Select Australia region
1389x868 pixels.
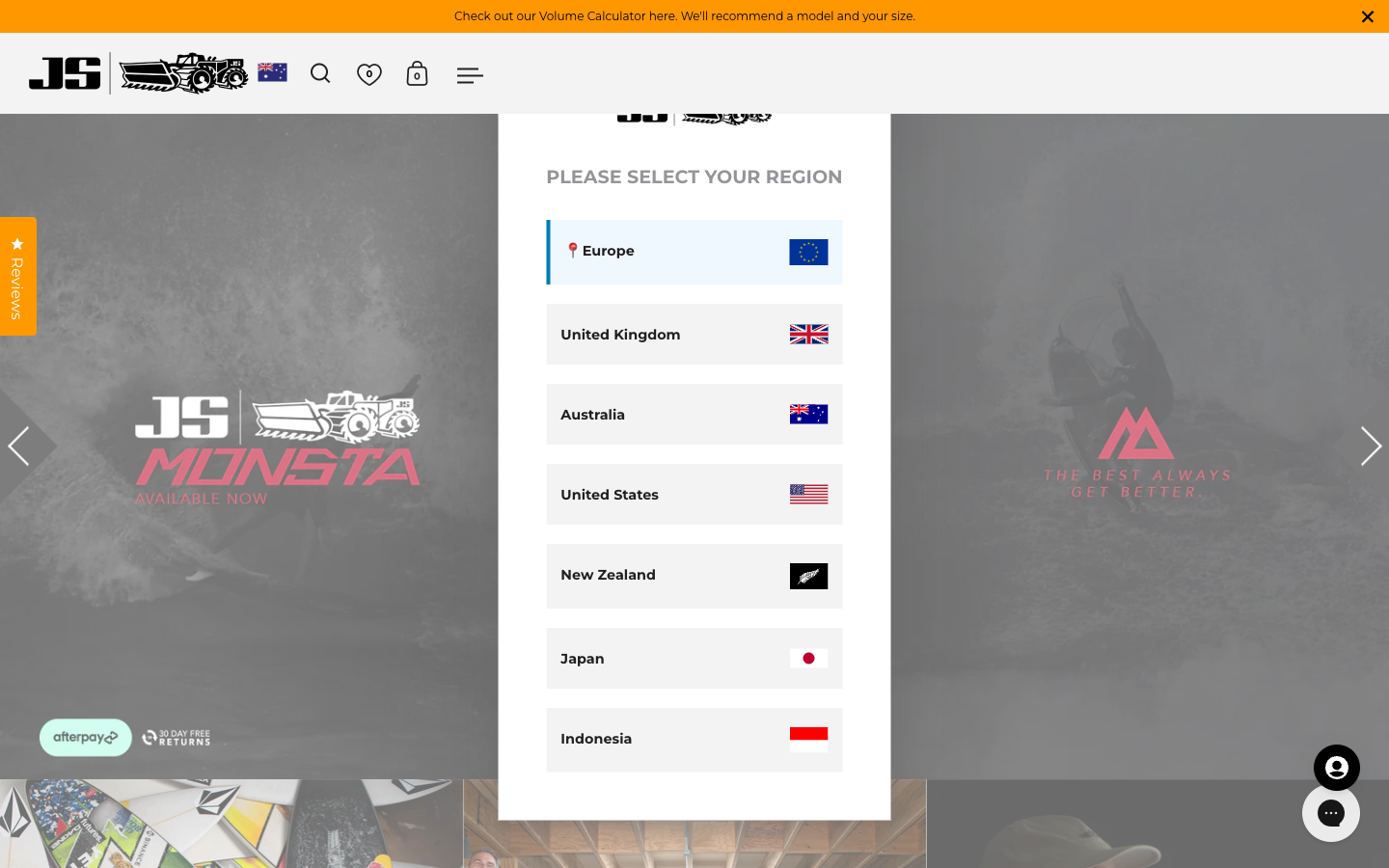[x=694, y=415]
